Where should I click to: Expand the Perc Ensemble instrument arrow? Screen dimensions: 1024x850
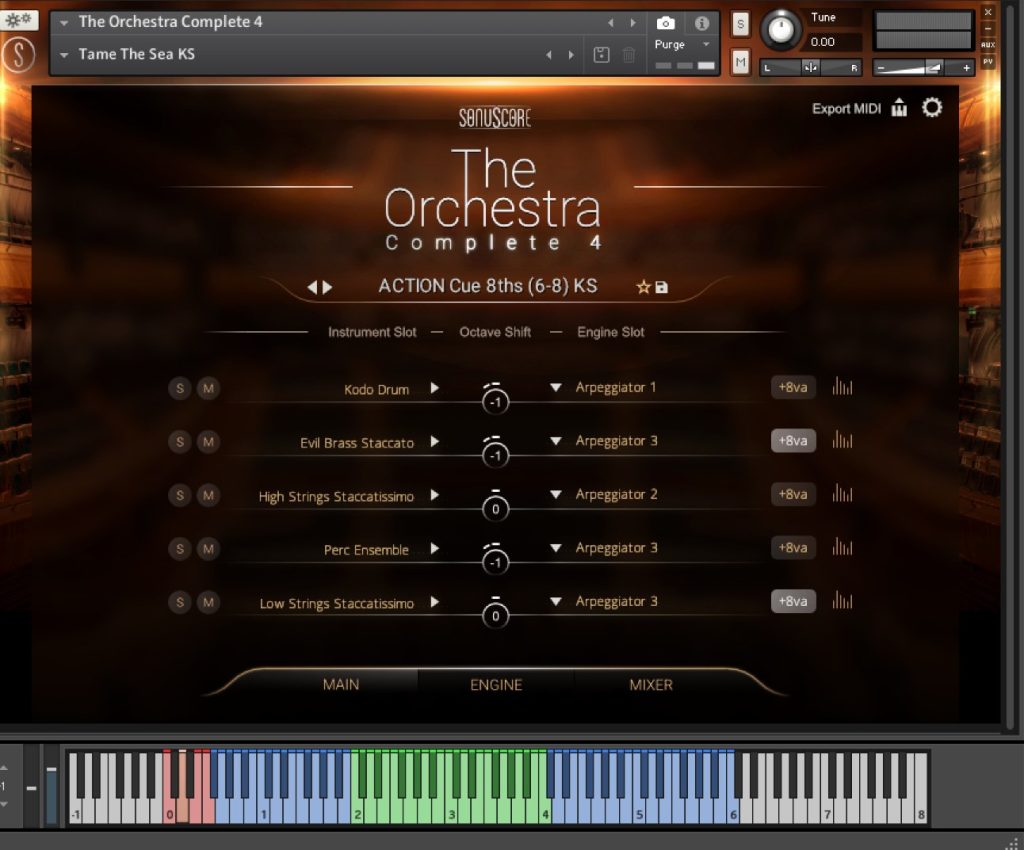pos(435,548)
